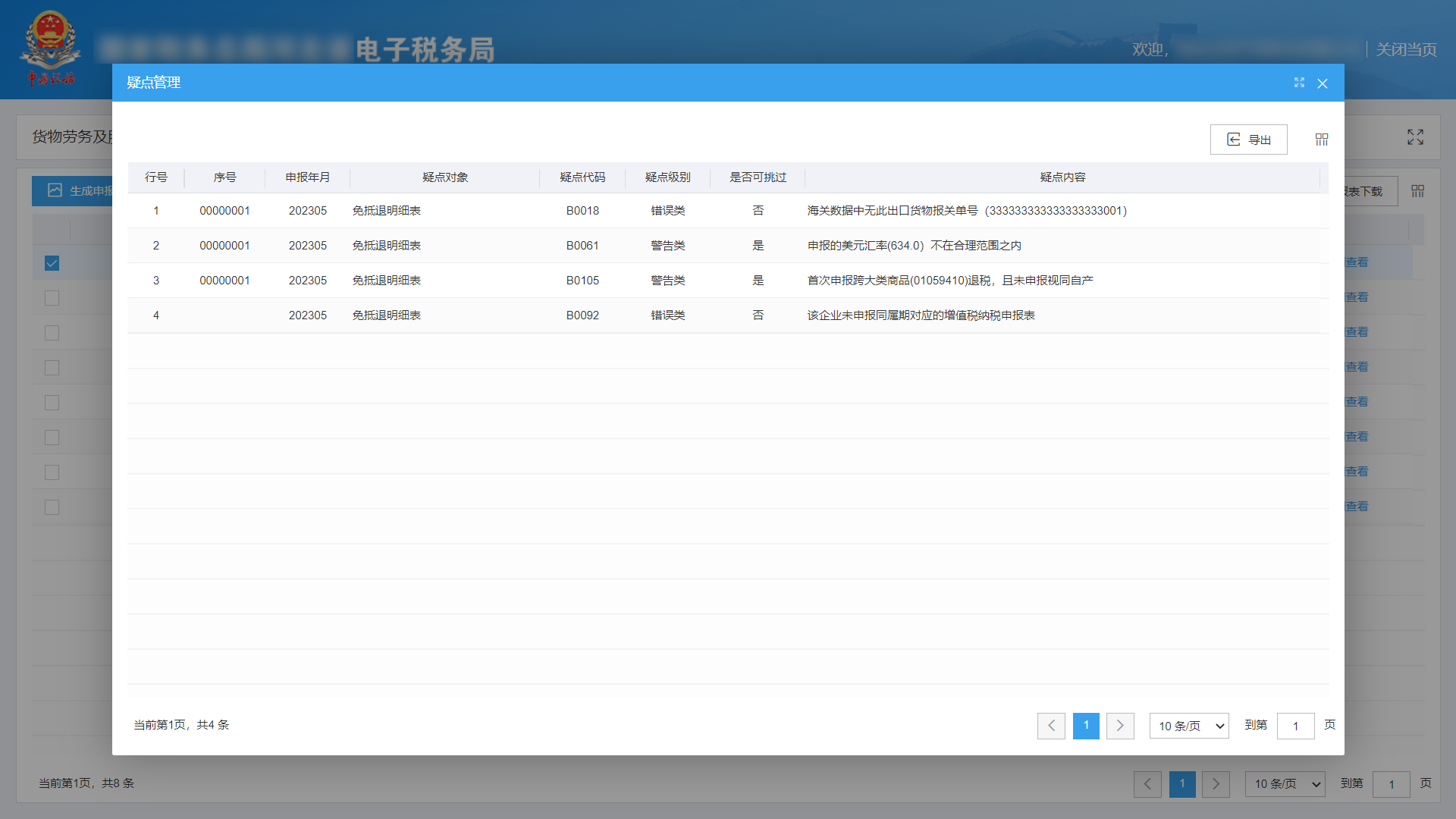The height and width of the screenshot is (819, 1456).
Task: Click the 关闭当页 link in the header
Action: [1407, 49]
